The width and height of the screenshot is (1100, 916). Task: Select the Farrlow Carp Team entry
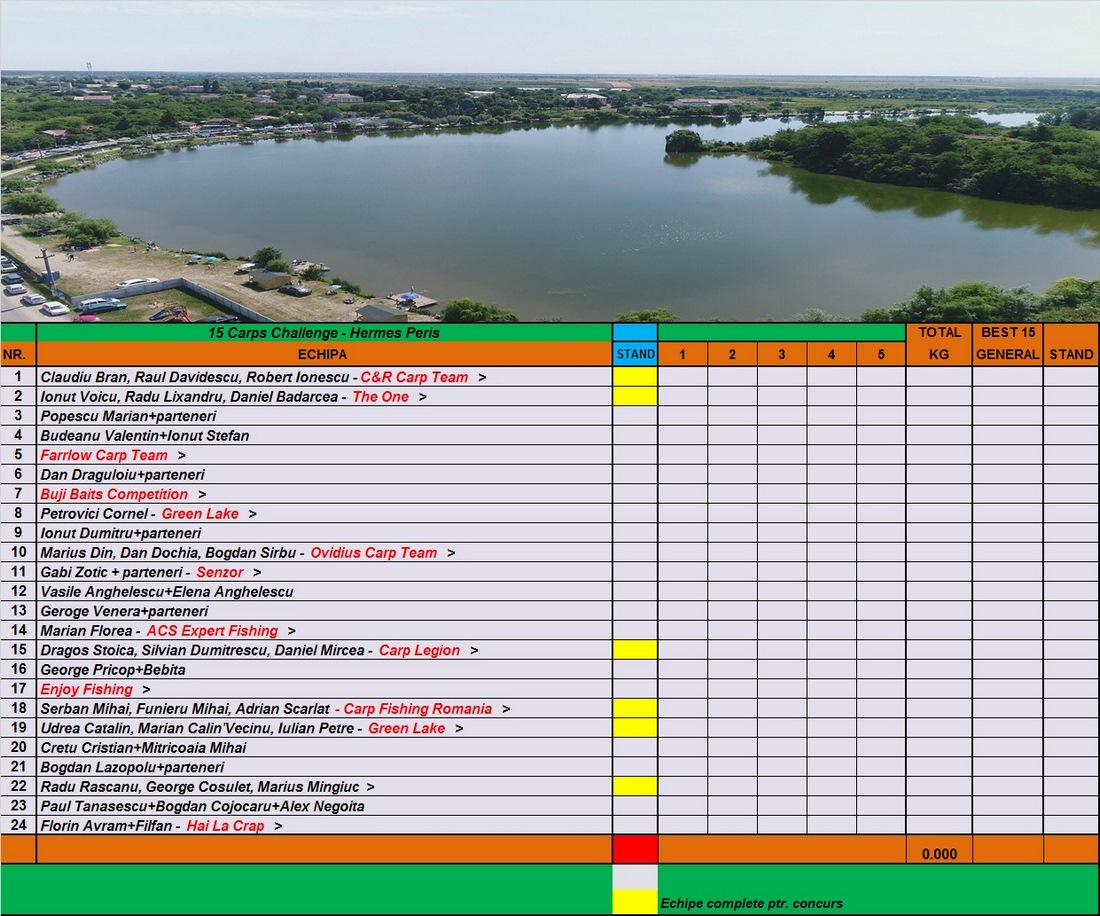click(104, 455)
